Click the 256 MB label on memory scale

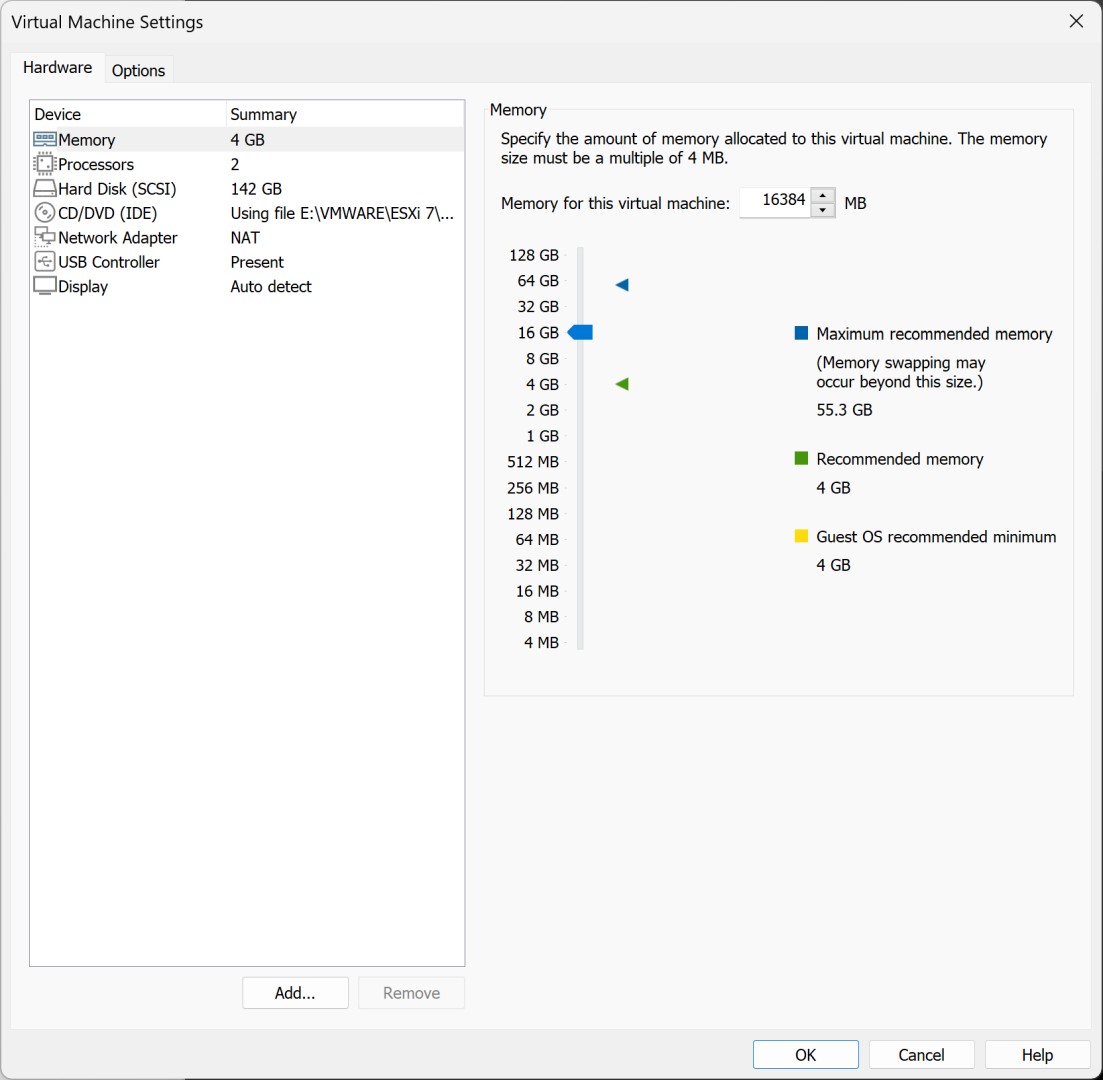(533, 488)
